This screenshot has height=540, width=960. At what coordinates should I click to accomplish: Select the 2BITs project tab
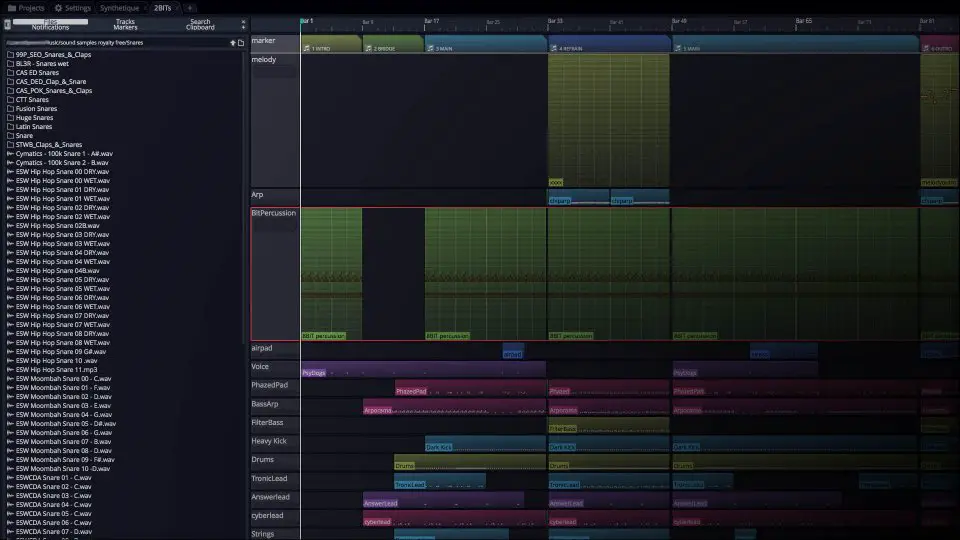(x=162, y=8)
